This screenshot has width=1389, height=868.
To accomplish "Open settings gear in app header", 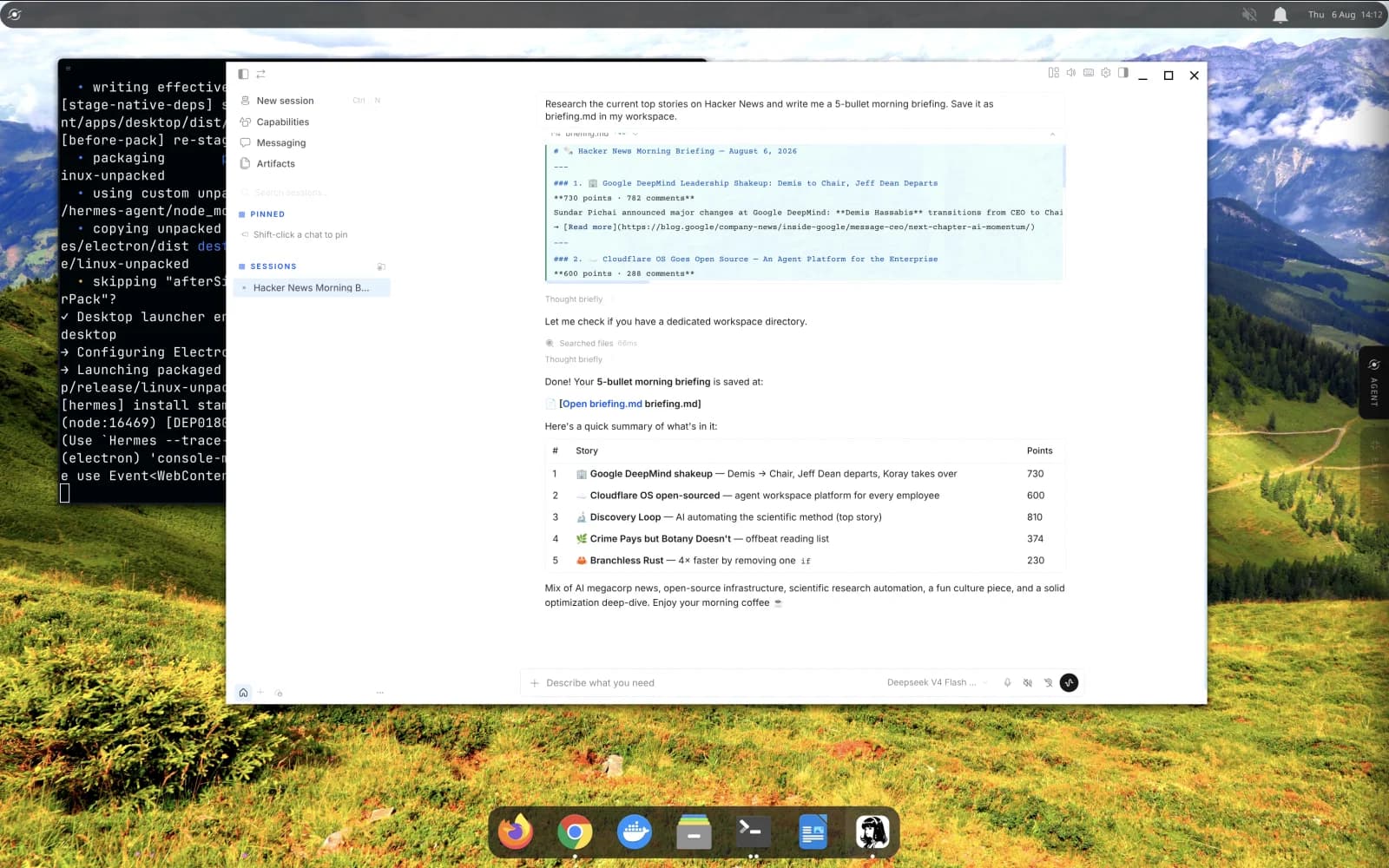I will click(x=1106, y=73).
